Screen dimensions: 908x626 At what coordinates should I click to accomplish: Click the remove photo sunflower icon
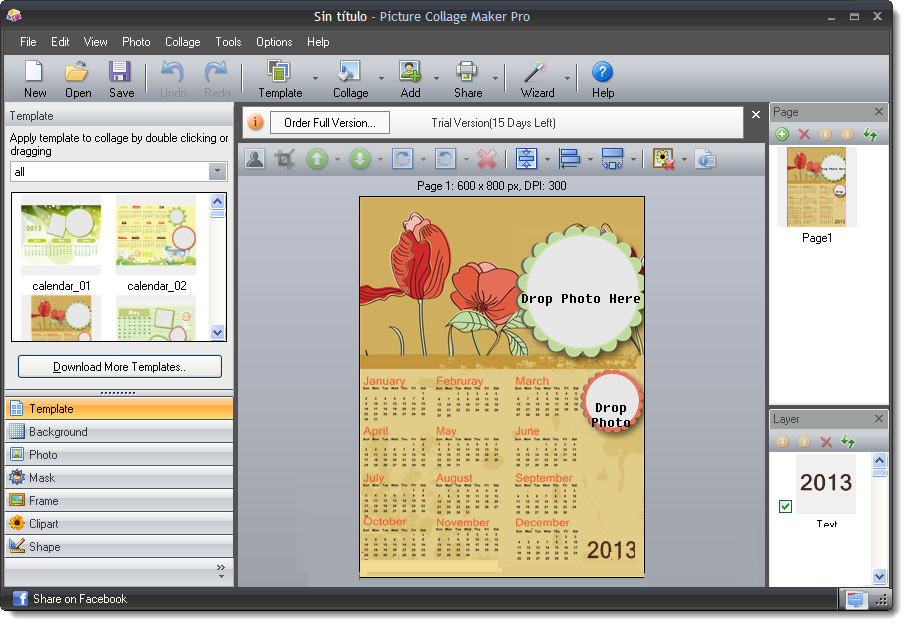tap(663, 159)
